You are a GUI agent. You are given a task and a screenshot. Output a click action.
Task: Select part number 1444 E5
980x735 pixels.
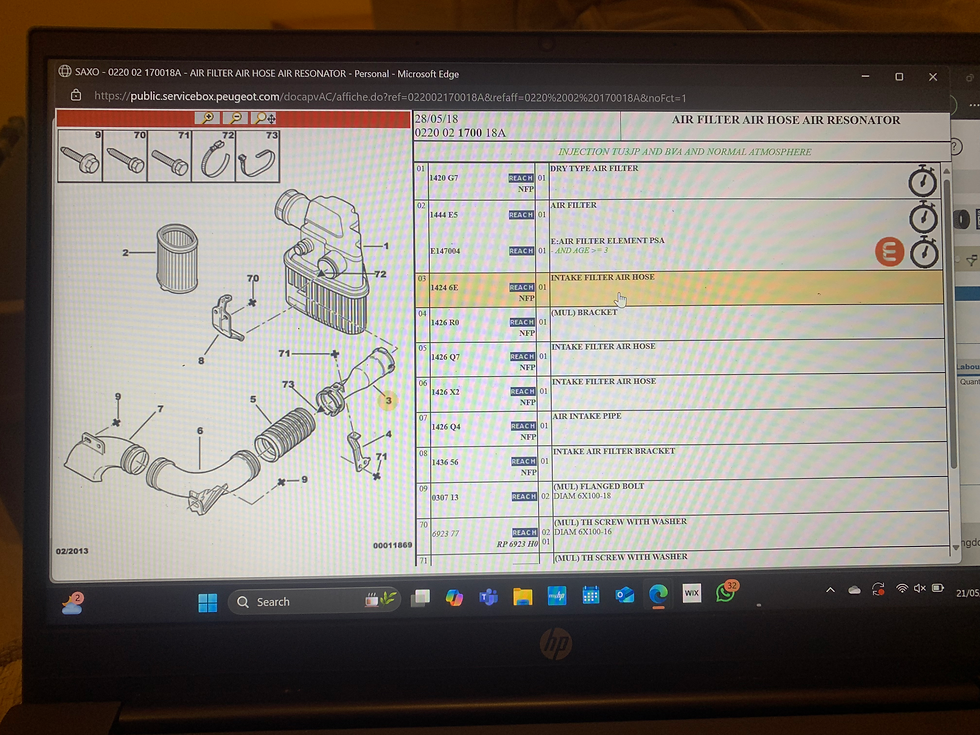pos(444,215)
